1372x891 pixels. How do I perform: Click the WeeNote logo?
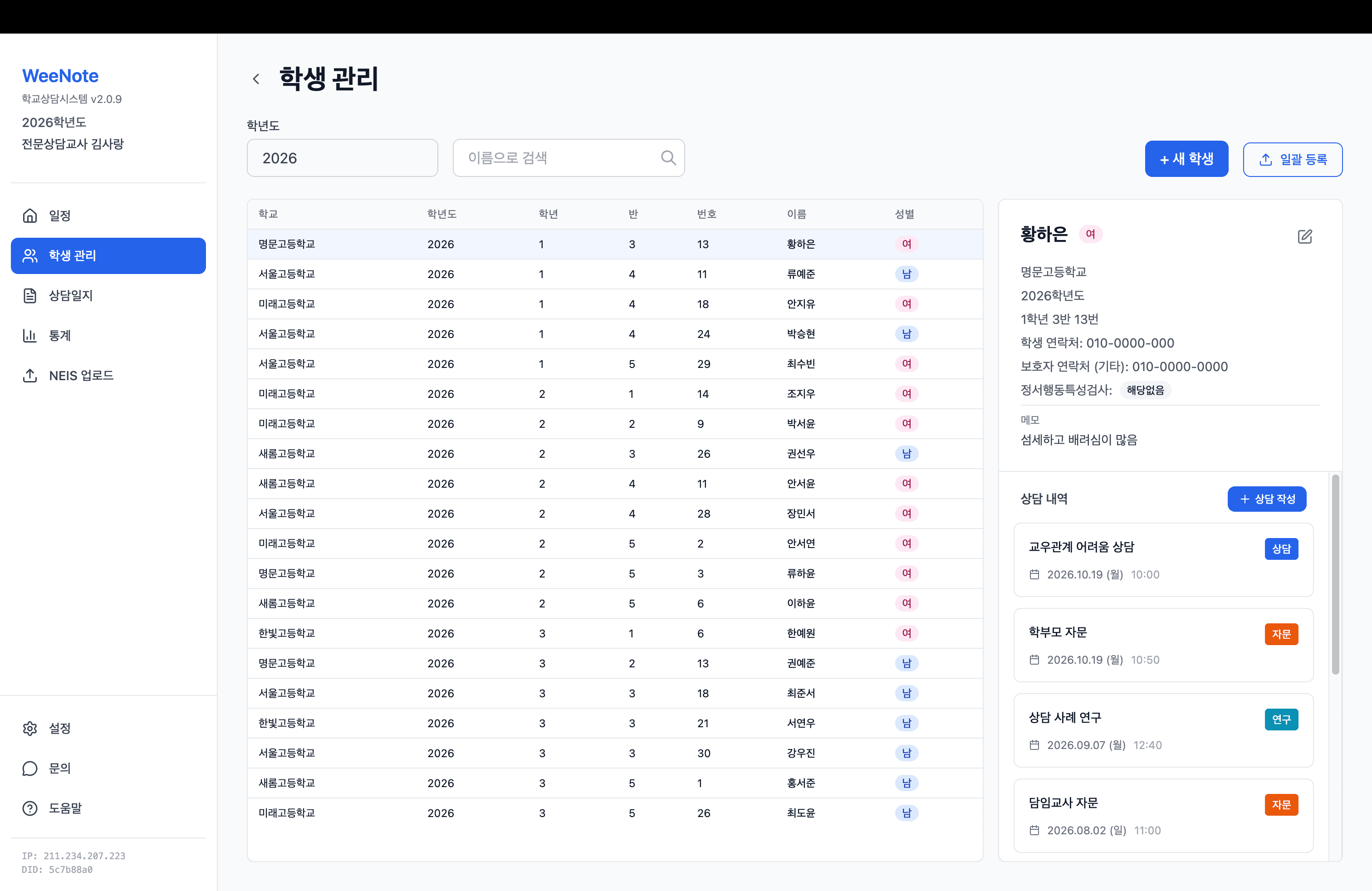click(x=60, y=75)
